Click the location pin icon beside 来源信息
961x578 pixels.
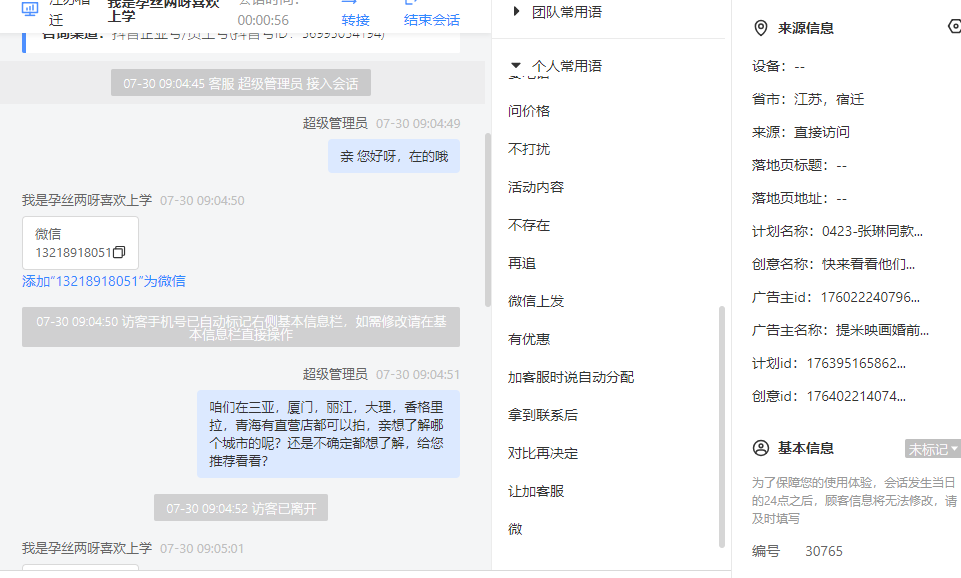(761, 28)
